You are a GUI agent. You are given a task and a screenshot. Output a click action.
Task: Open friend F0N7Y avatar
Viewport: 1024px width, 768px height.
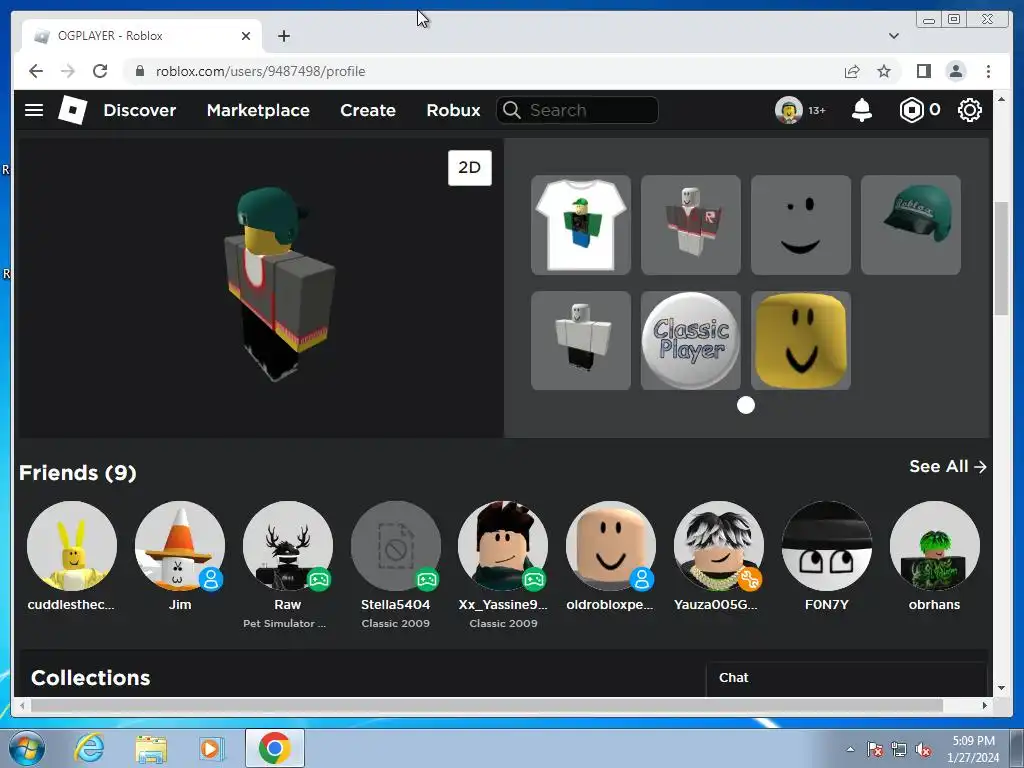827,546
